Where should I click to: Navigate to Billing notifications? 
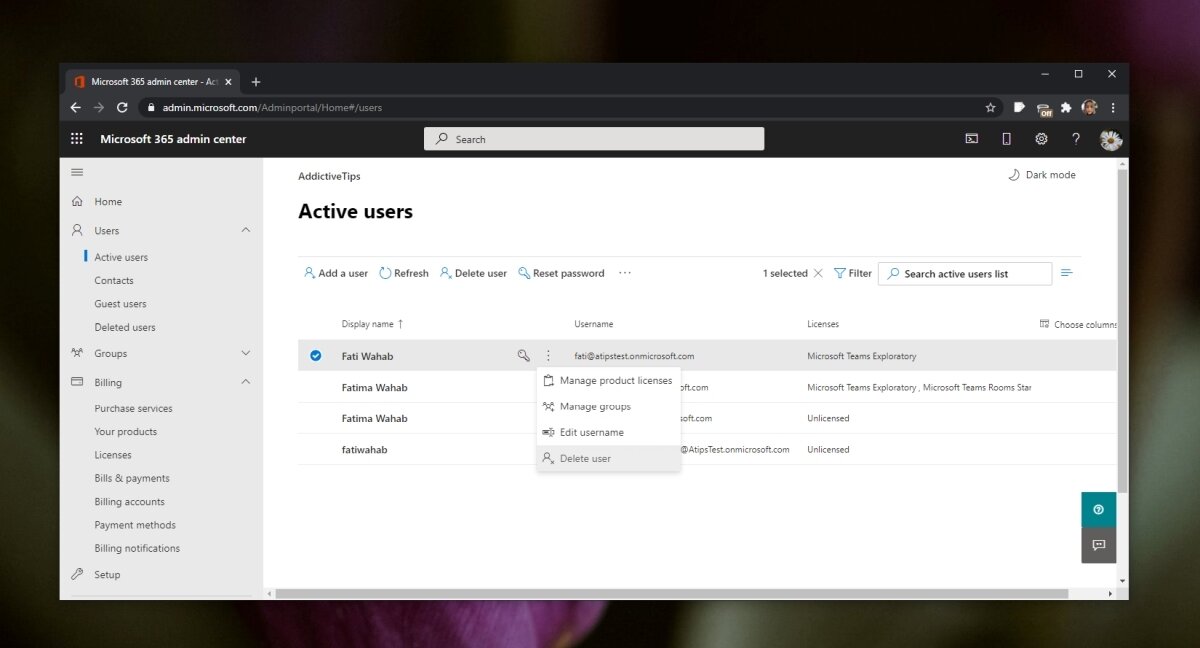tap(137, 548)
